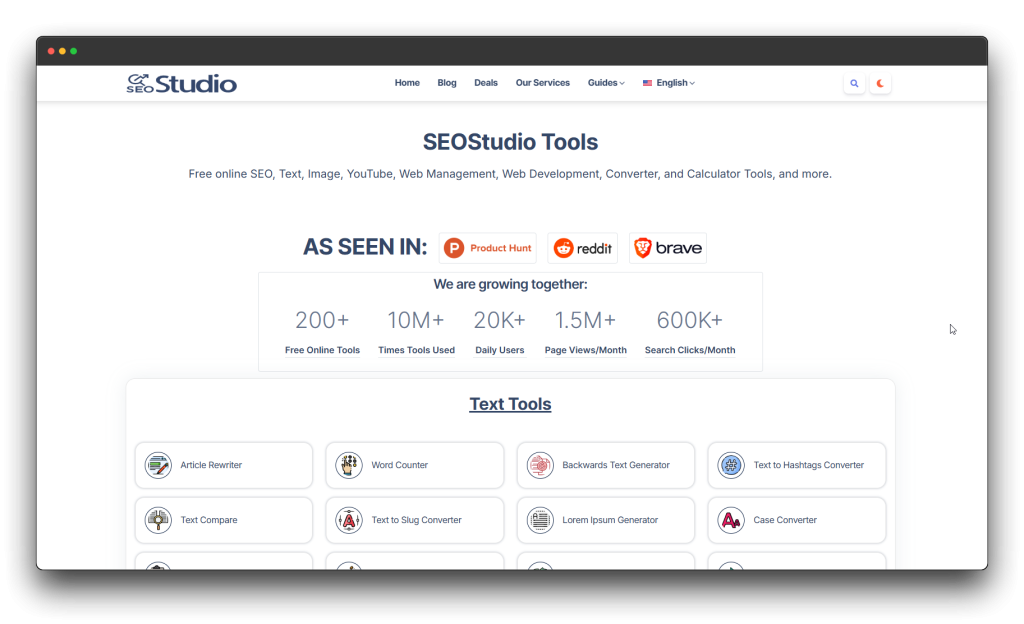The width and height of the screenshot is (1024, 624).
Task: Open the Text to Slug Converter icon
Action: [349, 520]
